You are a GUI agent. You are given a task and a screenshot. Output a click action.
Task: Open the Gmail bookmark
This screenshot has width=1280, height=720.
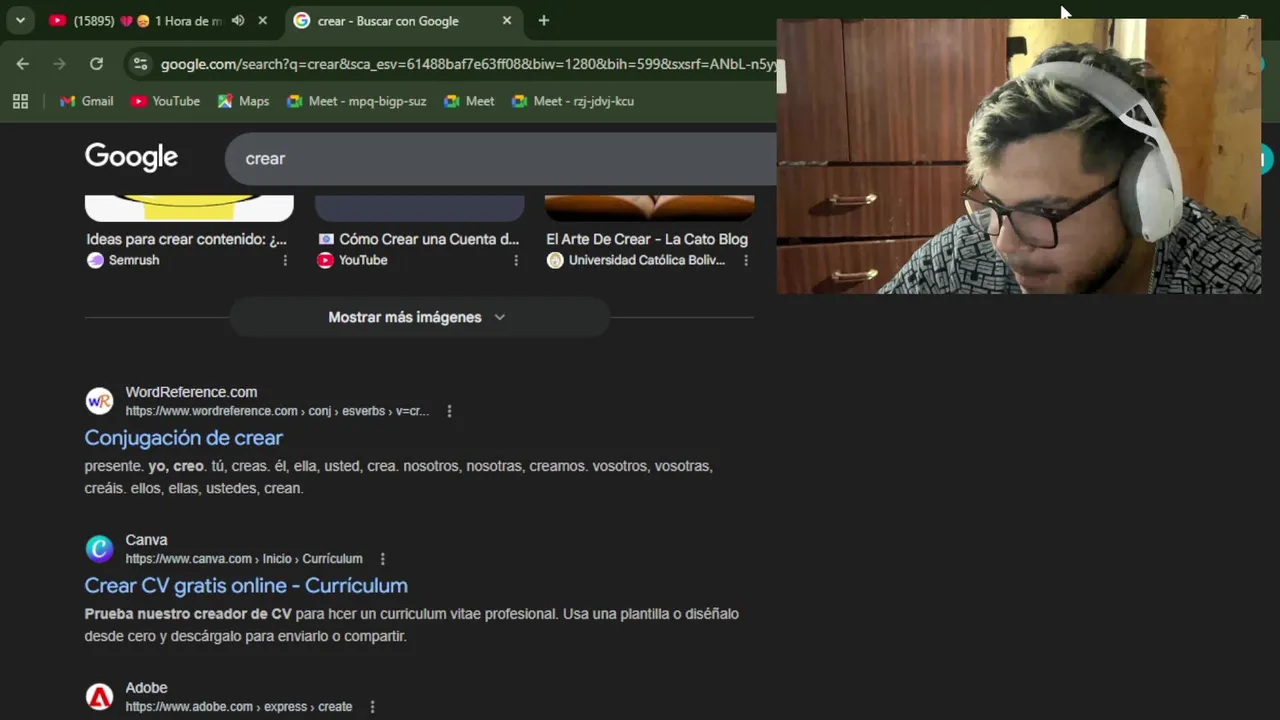pos(86,101)
